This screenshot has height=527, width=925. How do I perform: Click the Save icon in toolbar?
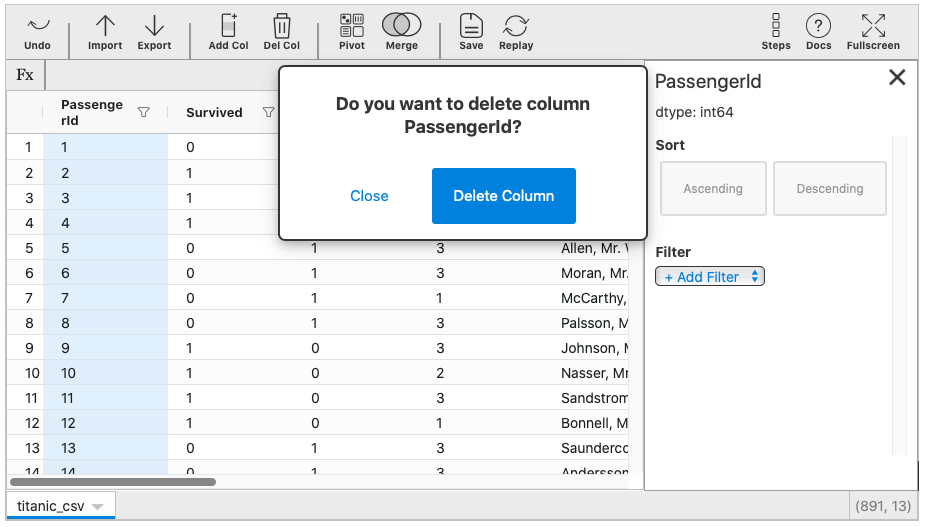[x=471, y=27]
